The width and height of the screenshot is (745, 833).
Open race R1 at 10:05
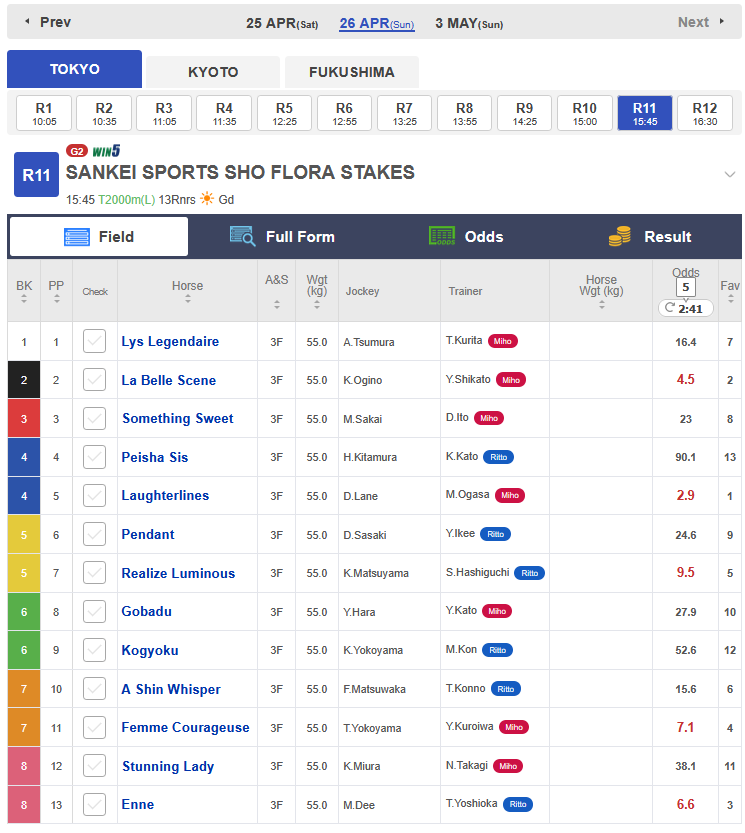point(44,113)
